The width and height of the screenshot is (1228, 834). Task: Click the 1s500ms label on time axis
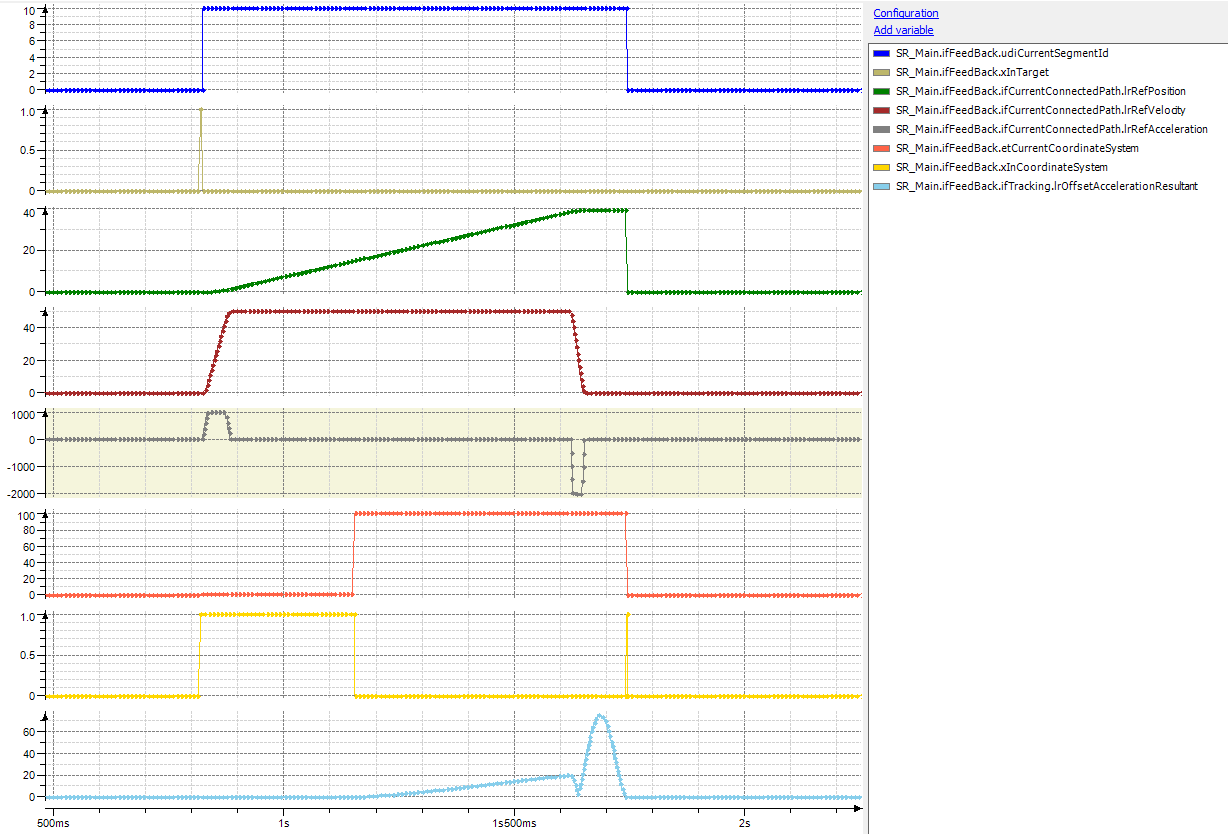(514, 822)
